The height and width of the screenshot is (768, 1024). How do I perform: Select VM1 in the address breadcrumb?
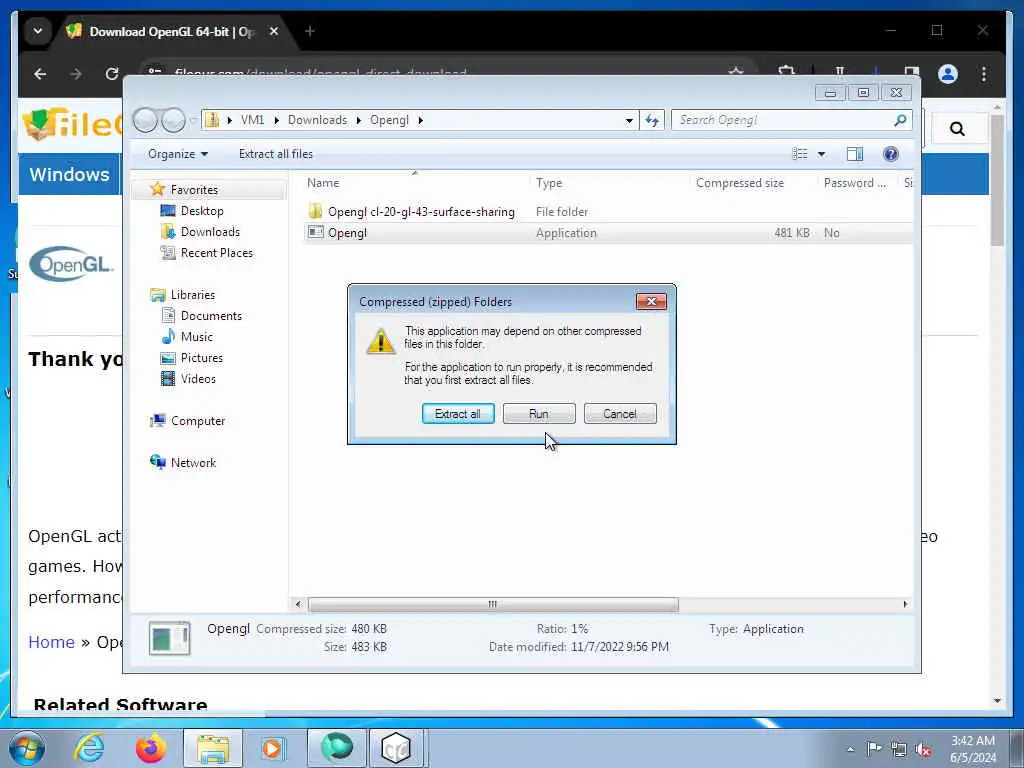253,120
